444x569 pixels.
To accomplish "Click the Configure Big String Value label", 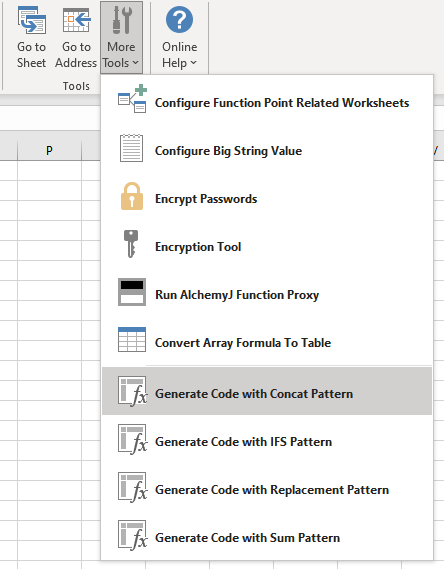I will pyautogui.click(x=229, y=151).
